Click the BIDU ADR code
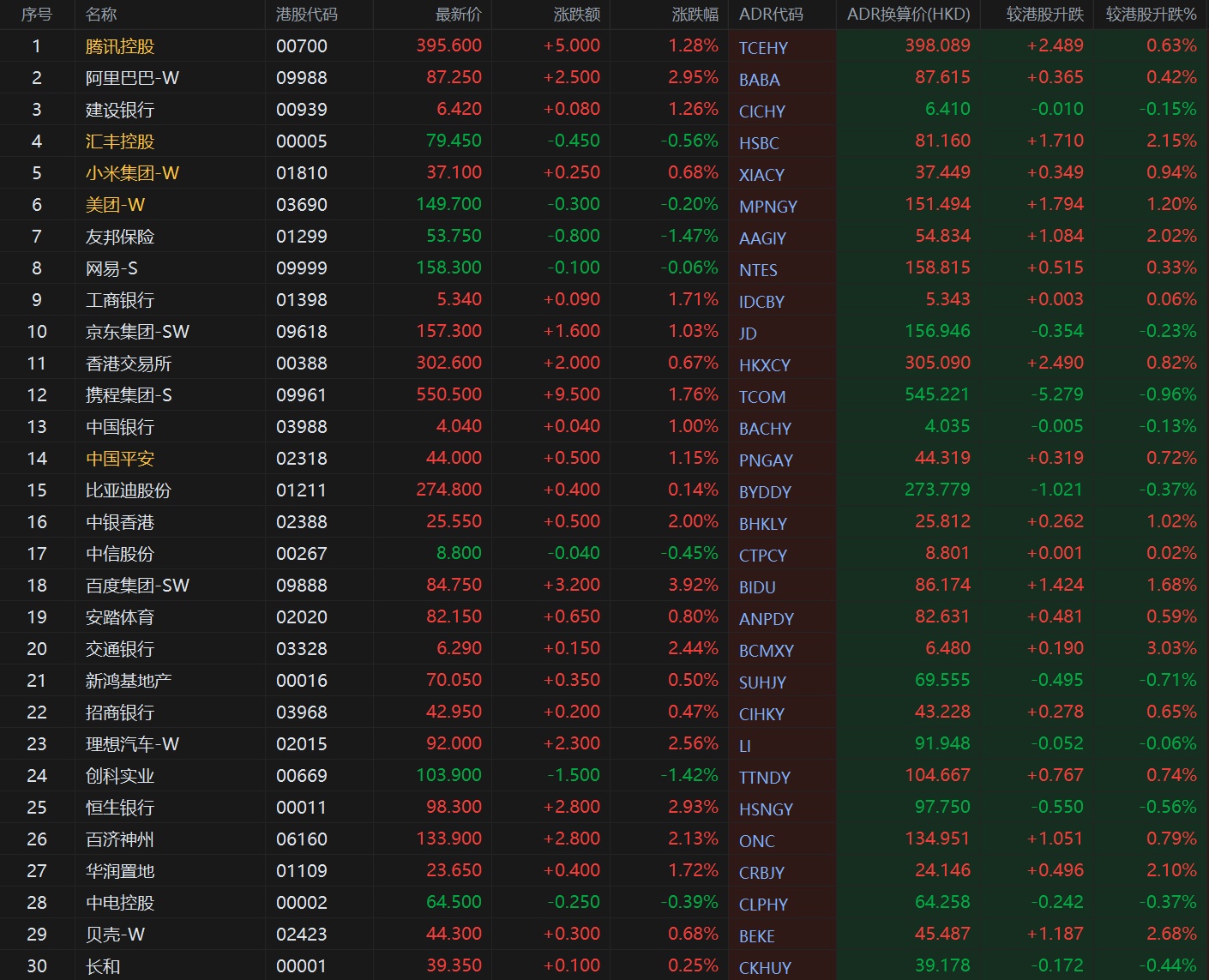This screenshot has height=980, width=1209. 757,587
